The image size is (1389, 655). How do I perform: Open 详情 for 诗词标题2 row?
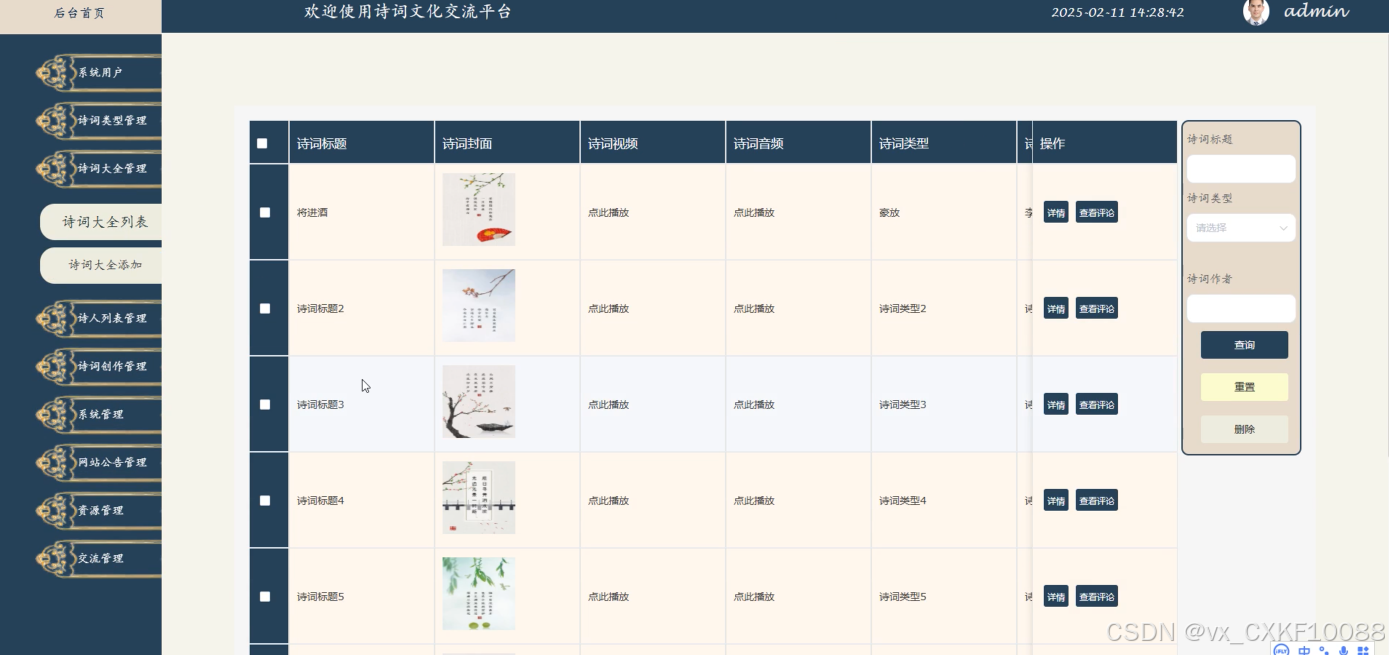click(1056, 308)
